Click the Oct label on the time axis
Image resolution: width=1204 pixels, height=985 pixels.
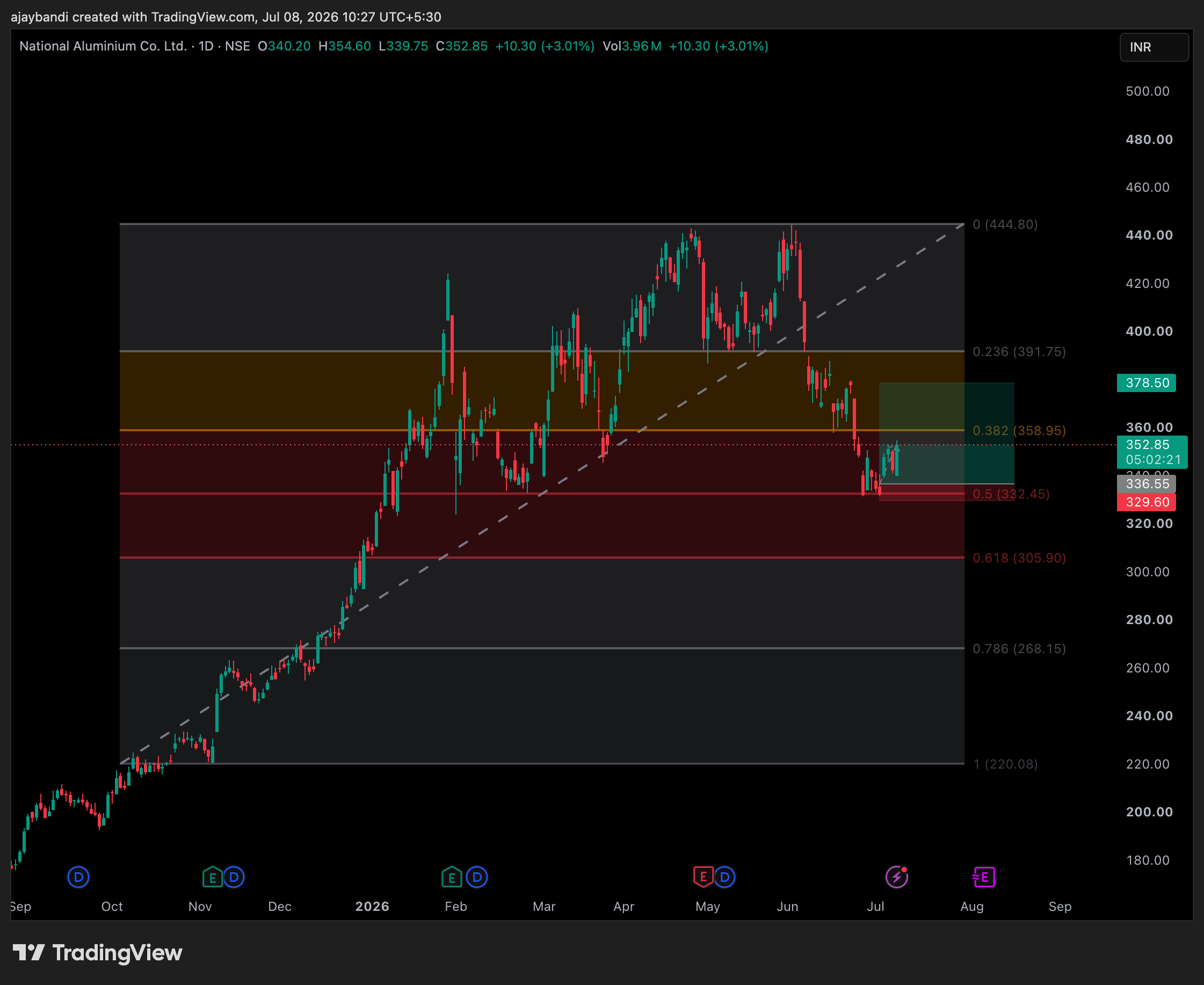coord(112,907)
